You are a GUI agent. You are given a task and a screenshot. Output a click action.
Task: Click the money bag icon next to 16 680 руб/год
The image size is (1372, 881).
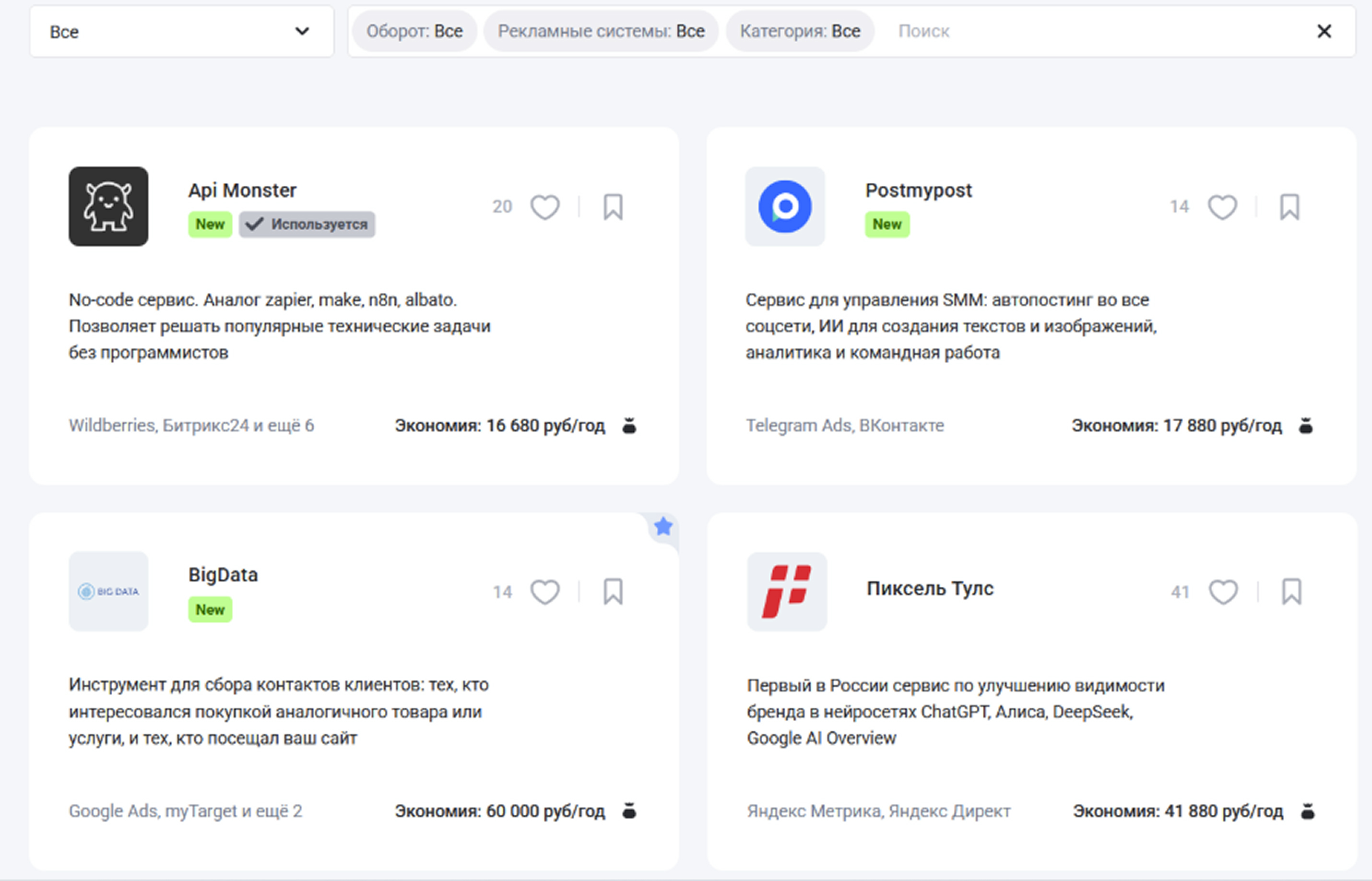[629, 425]
